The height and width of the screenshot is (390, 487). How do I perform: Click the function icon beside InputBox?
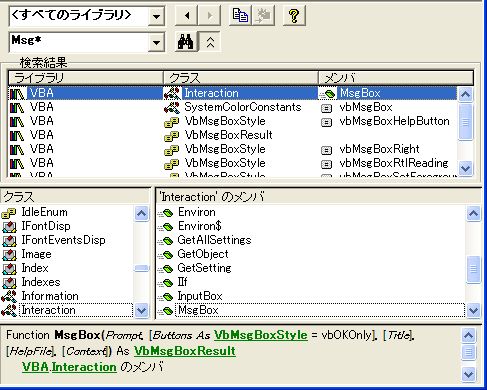click(166, 297)
